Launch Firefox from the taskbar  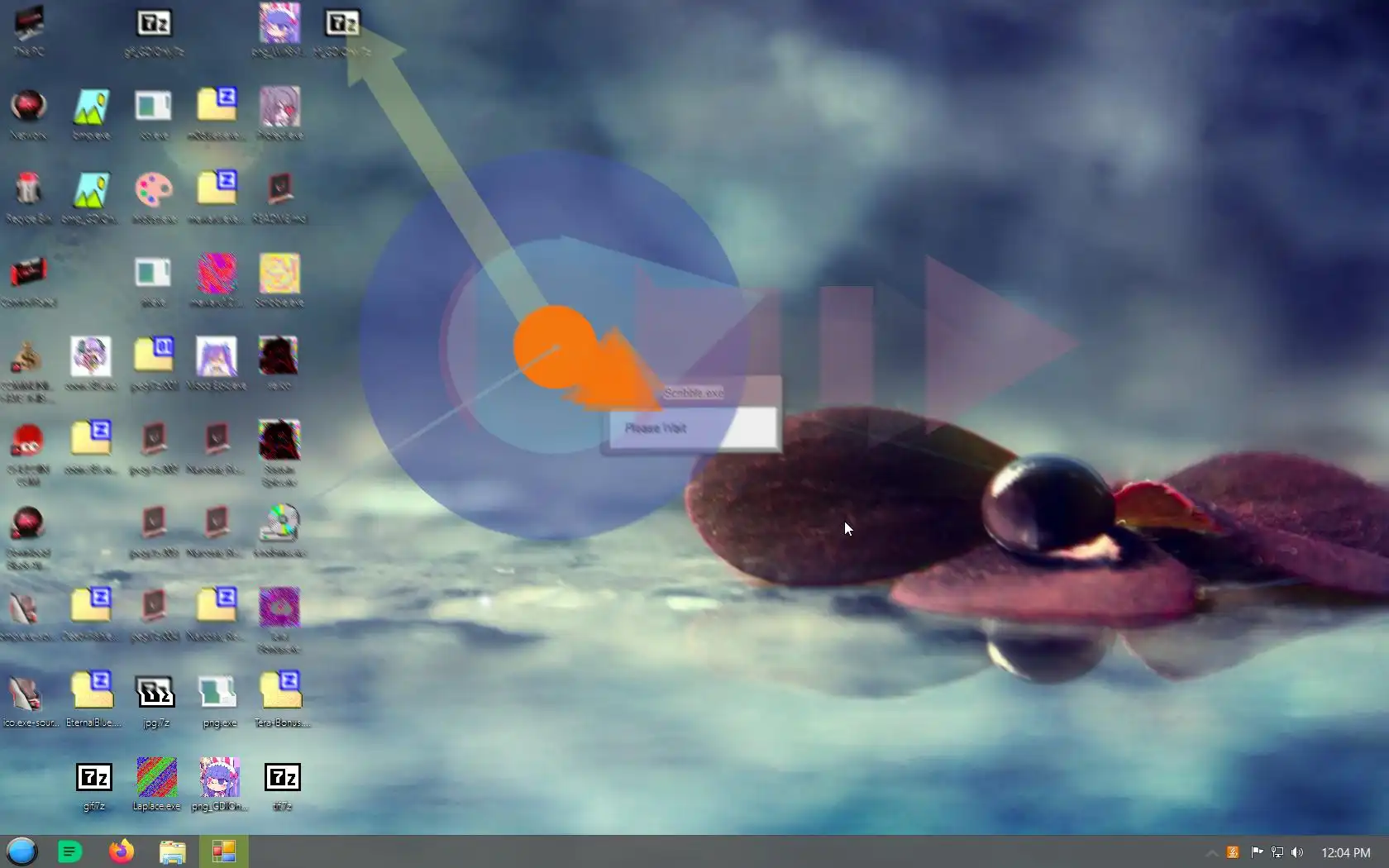coord(122,851)
